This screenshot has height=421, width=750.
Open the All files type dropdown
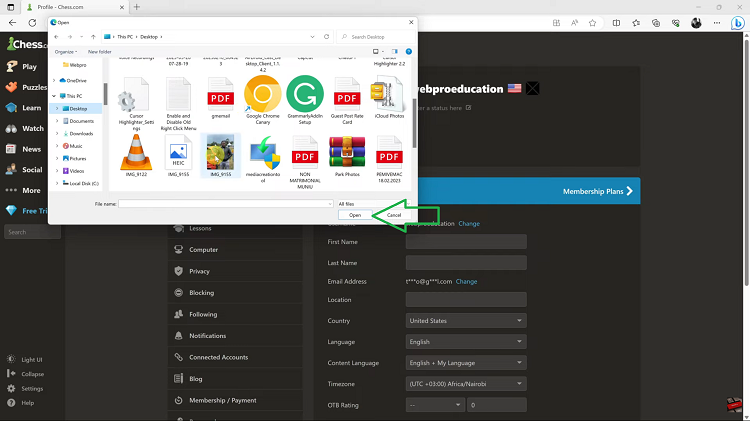point(374,204)
